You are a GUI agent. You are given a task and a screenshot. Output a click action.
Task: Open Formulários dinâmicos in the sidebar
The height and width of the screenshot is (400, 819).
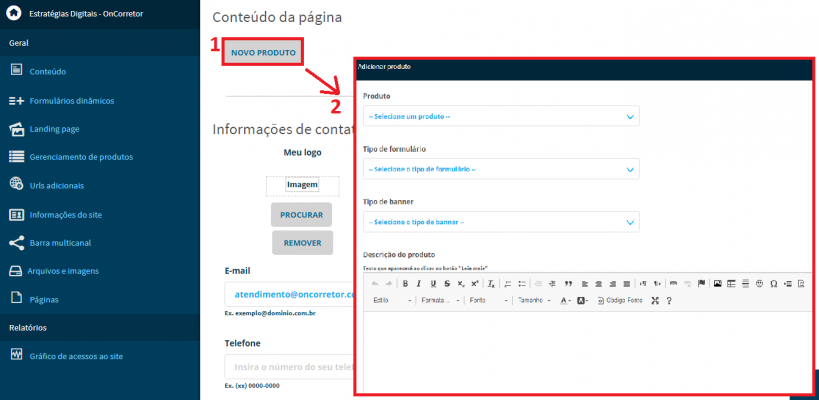tap(72, 101)
